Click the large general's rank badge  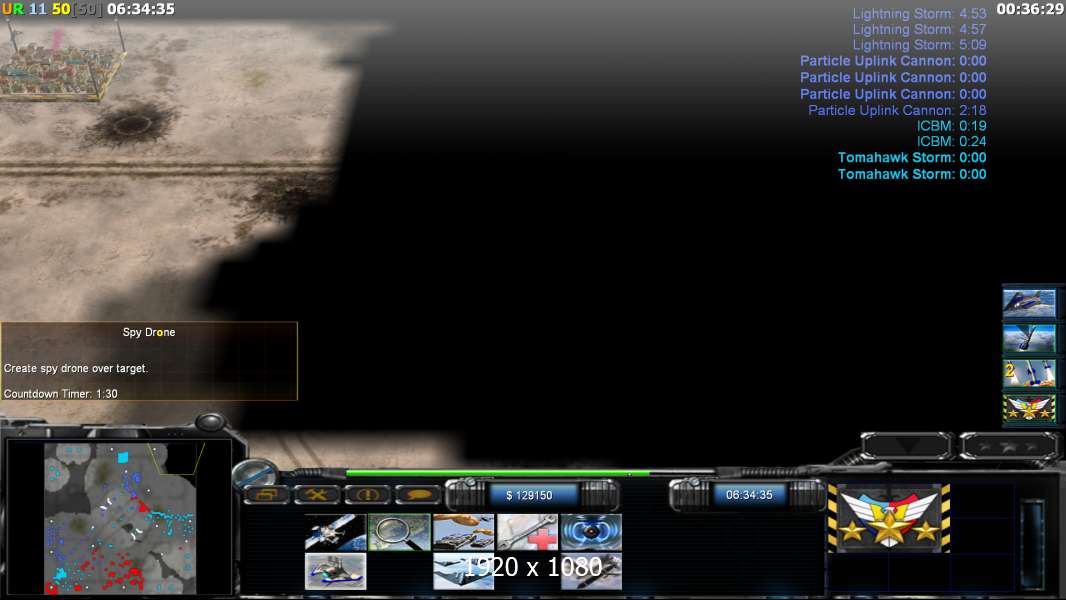[x=889, y=518]
